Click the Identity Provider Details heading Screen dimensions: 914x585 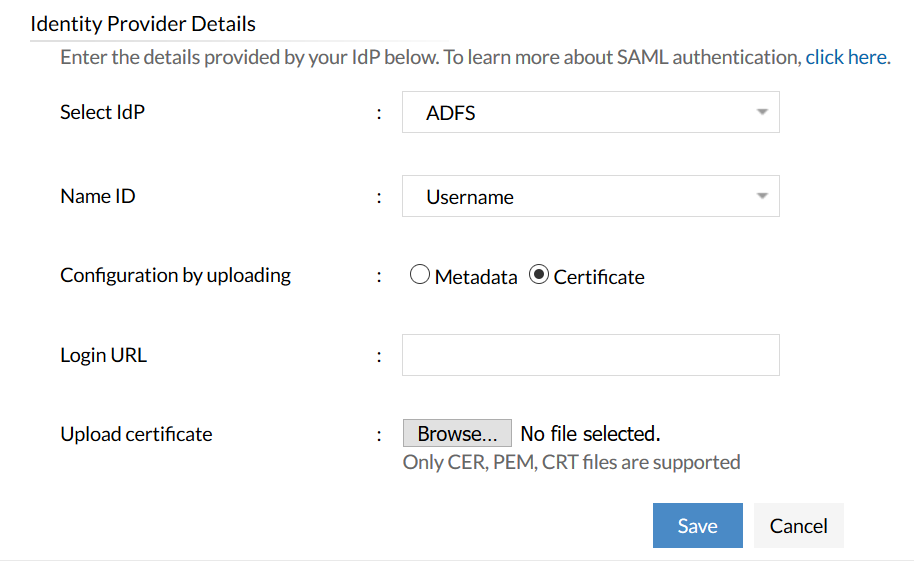[x=143, y=24]
